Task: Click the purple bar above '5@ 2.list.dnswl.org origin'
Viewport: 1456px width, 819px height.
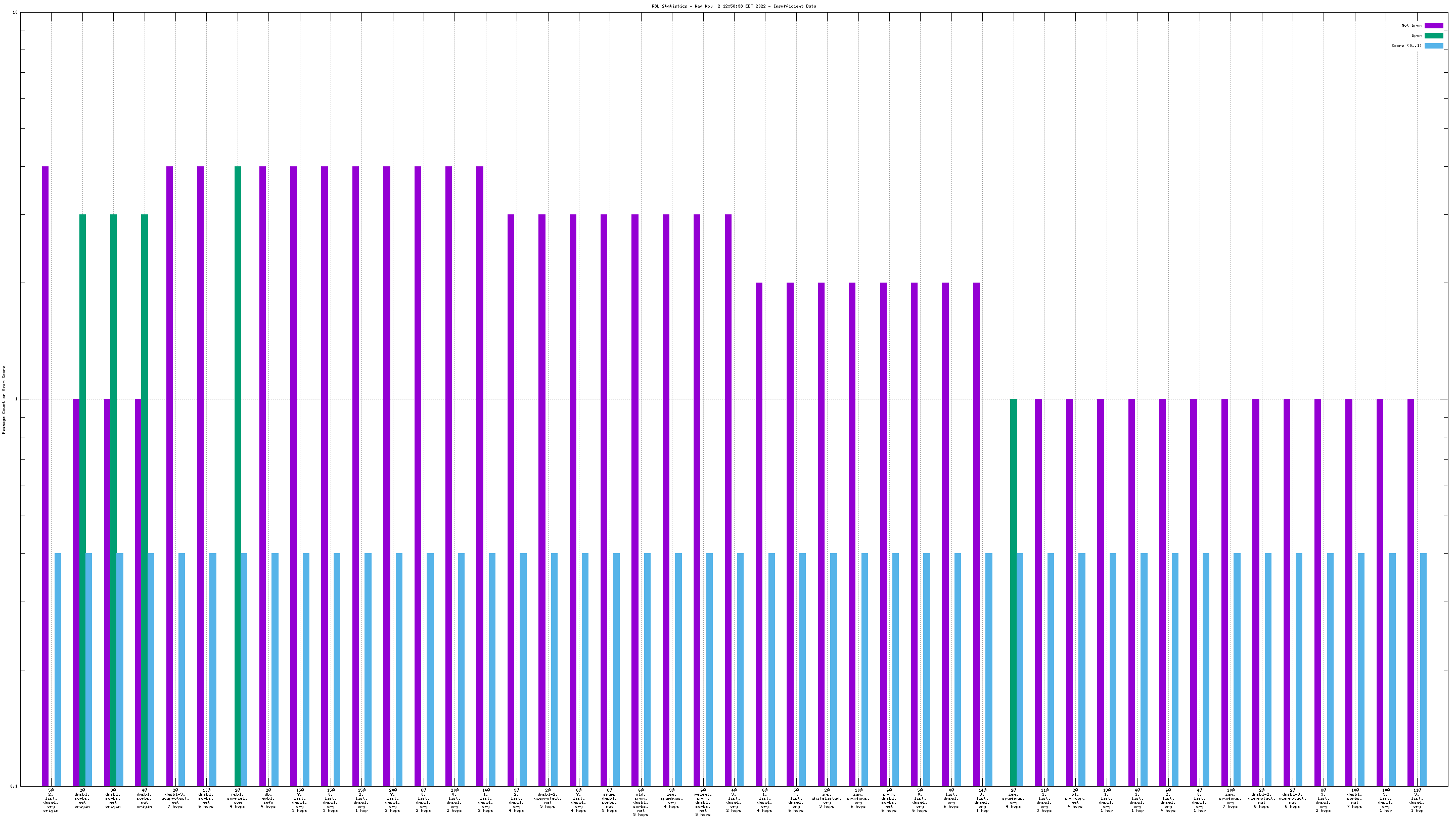Action: (45, 475)
